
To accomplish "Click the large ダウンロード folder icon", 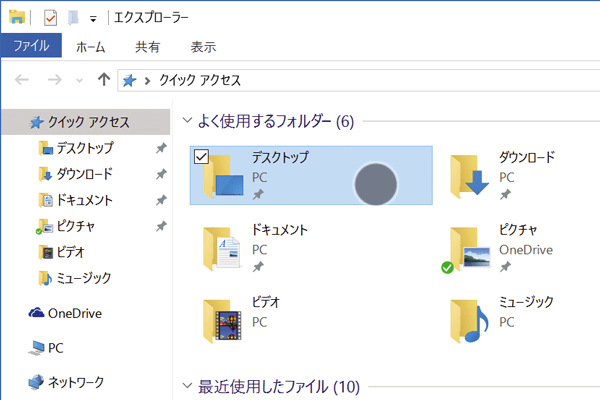I will coord(470,176).
